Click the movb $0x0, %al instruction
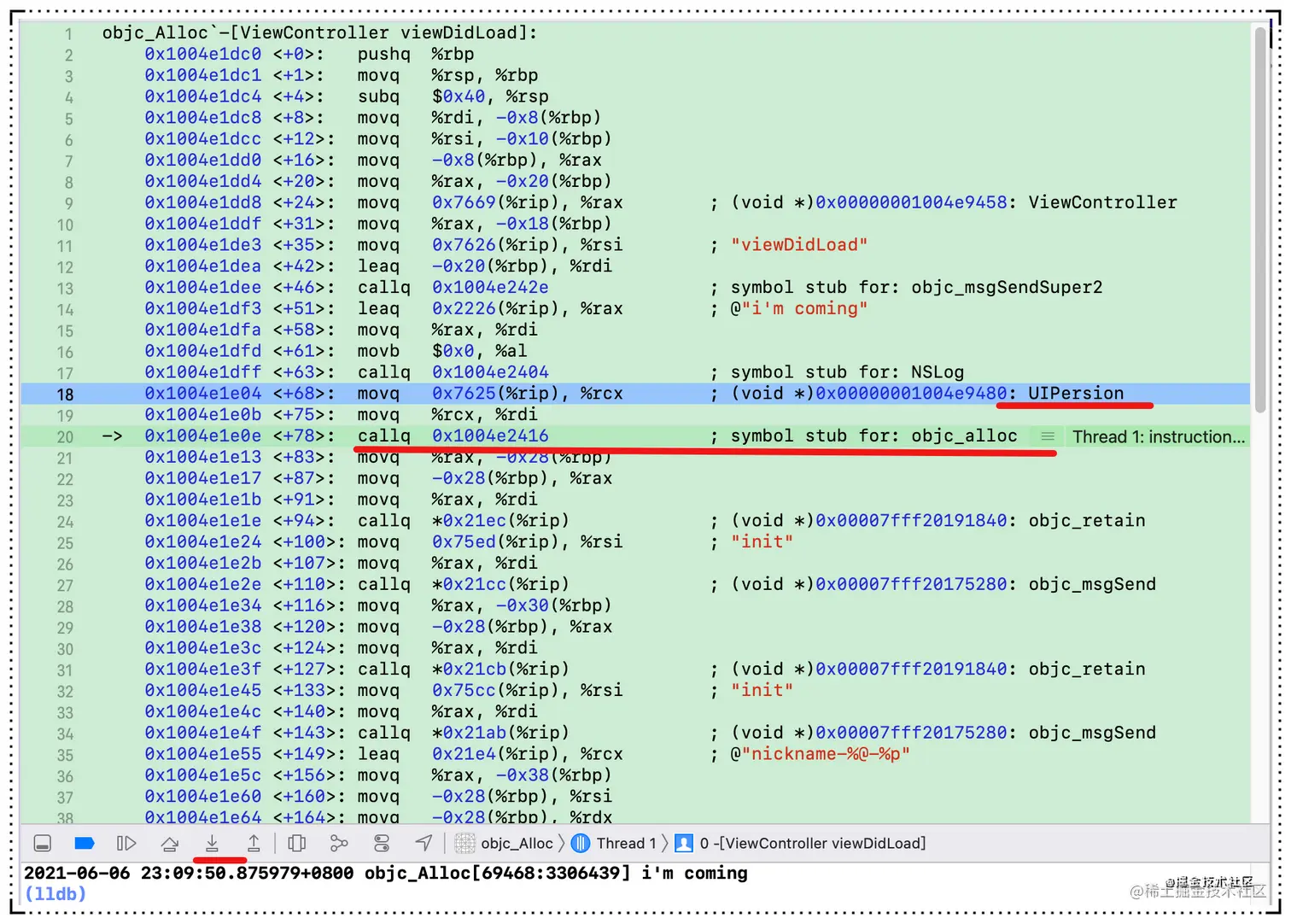 442,351
